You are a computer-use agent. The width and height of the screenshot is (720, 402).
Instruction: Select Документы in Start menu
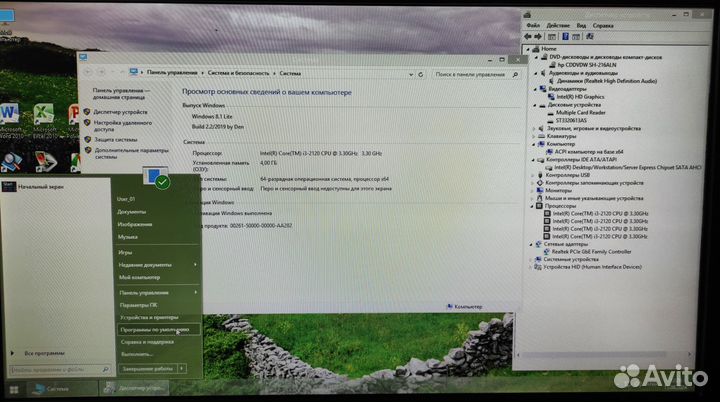pos(131,212)
